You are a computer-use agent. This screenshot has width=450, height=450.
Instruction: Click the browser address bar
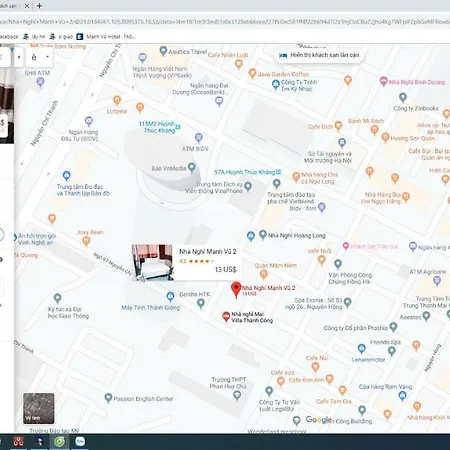225,21
